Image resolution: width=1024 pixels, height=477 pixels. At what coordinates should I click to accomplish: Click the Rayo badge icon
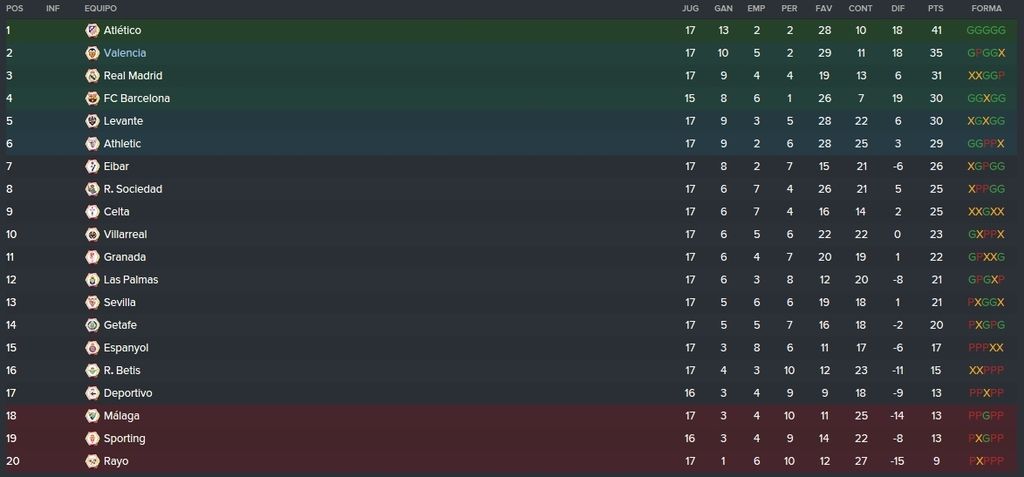(x=92, y=461)
